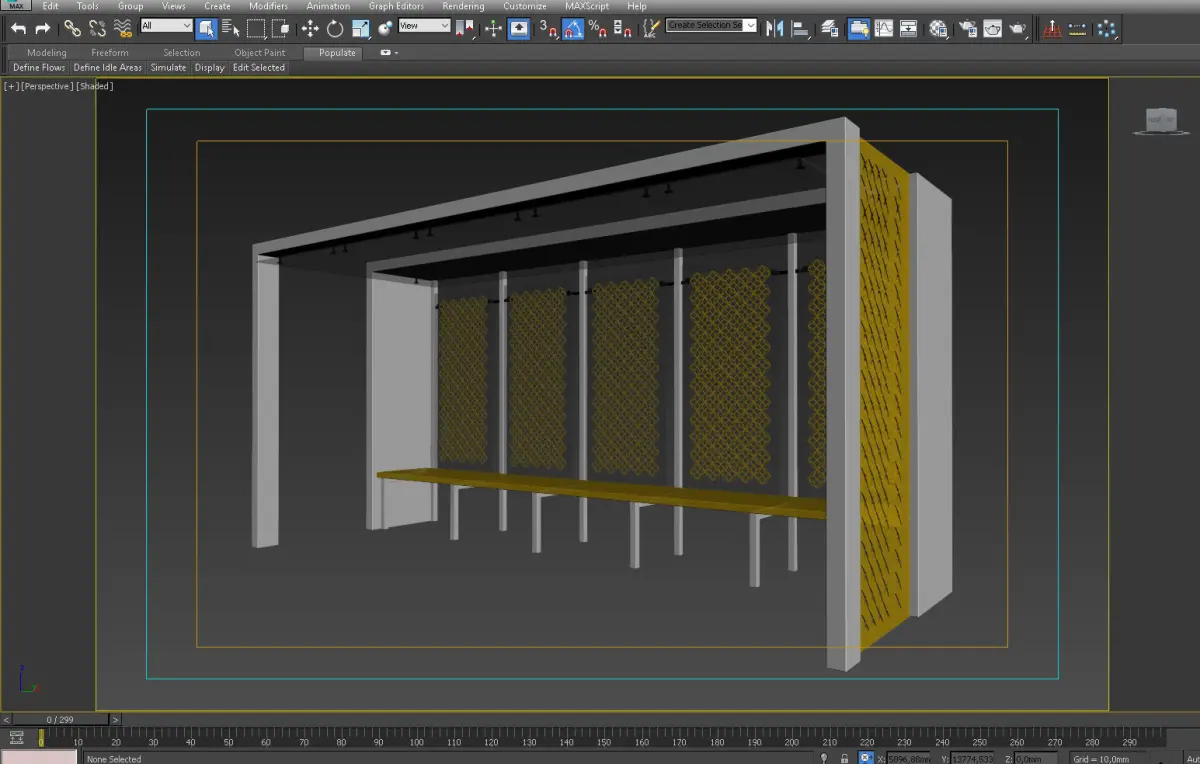Choose the Rectangular Selection Region tool
1200x764 pixels.
point(256,29)
